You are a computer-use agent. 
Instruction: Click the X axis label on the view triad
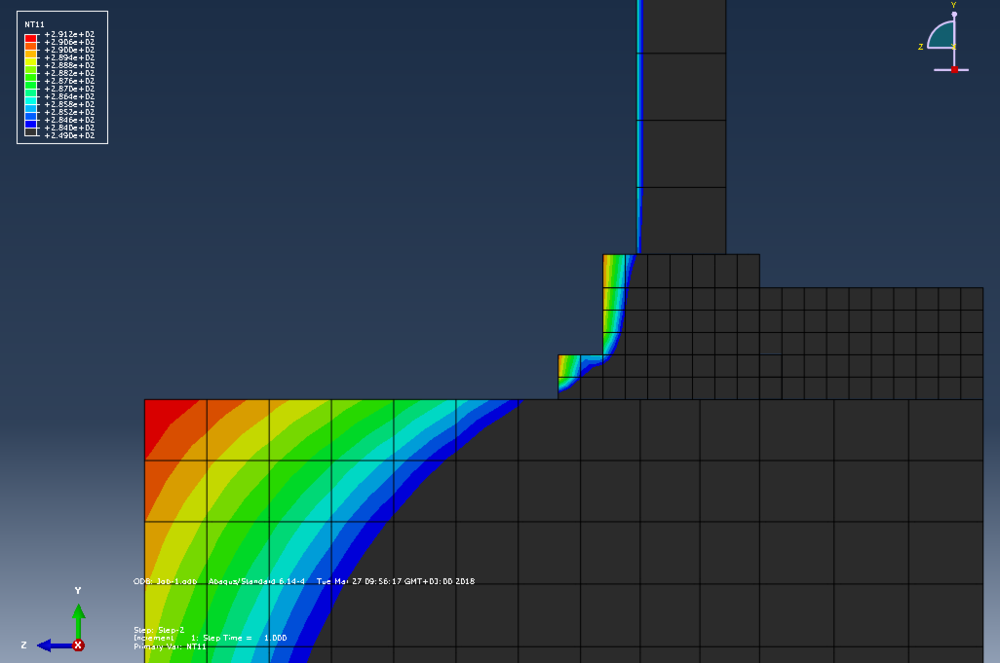(954, 46)
